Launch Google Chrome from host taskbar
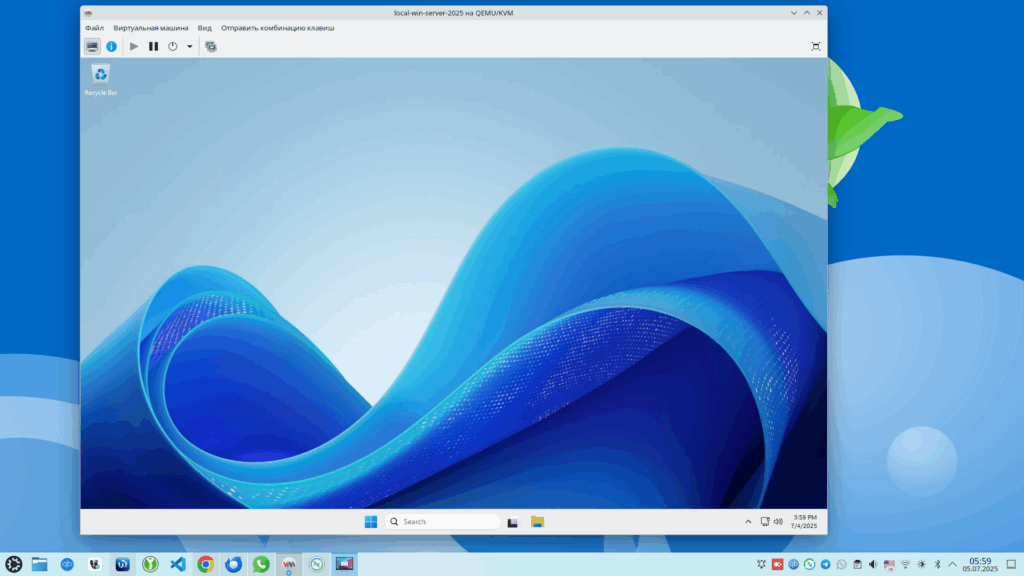 pos(205,564)
